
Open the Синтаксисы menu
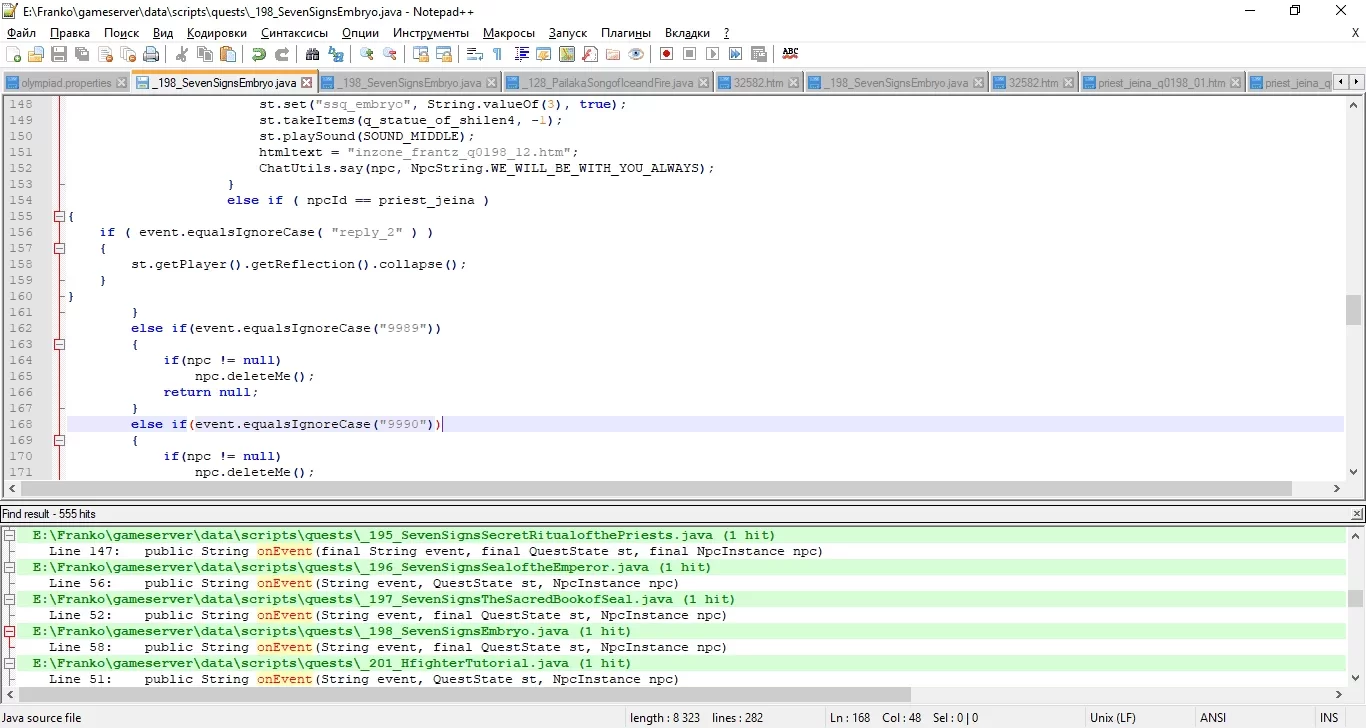click(x=294, y=33)
